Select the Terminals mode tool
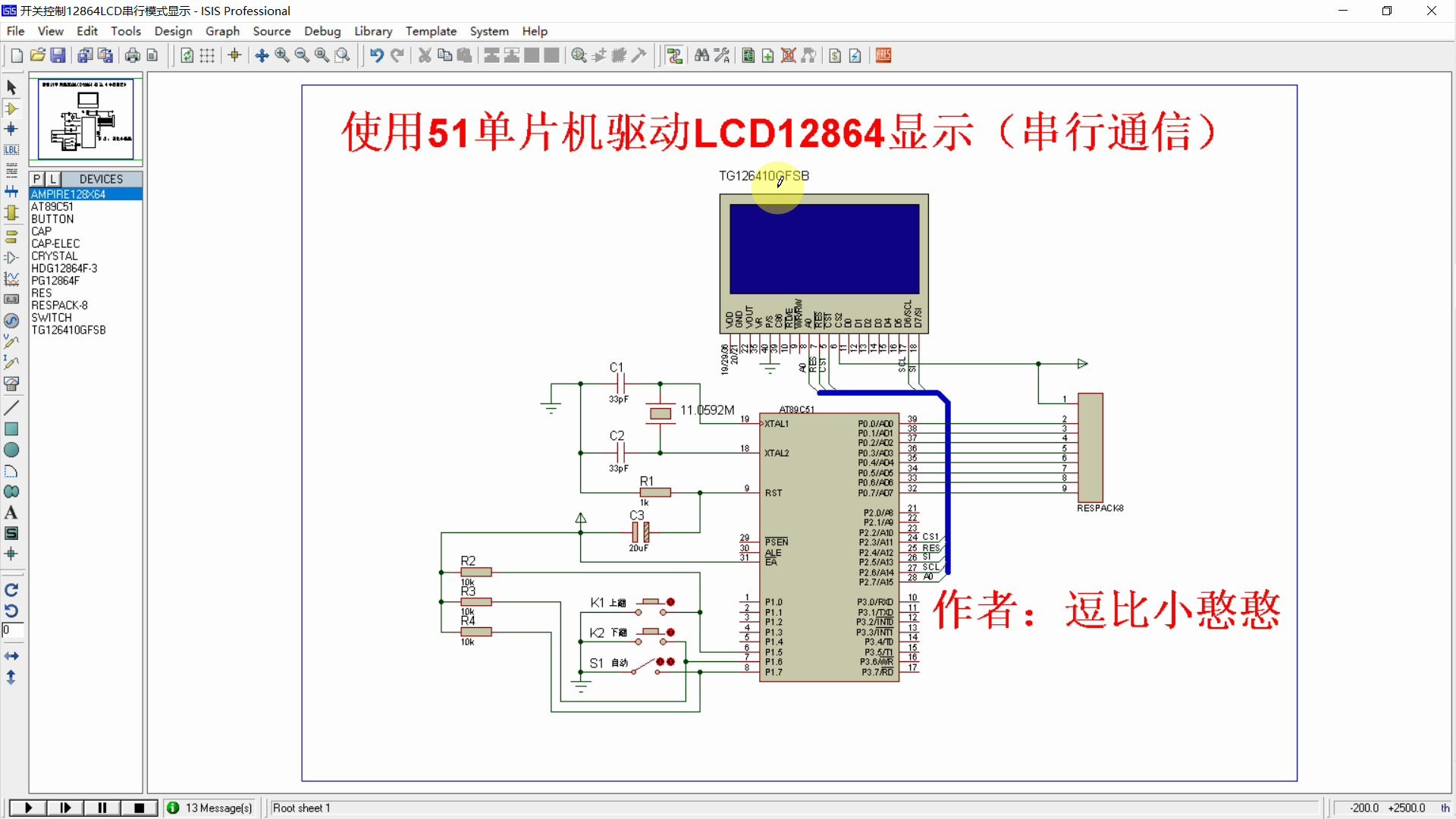This screenshot has width=1456, height=819. click(12, 235)
